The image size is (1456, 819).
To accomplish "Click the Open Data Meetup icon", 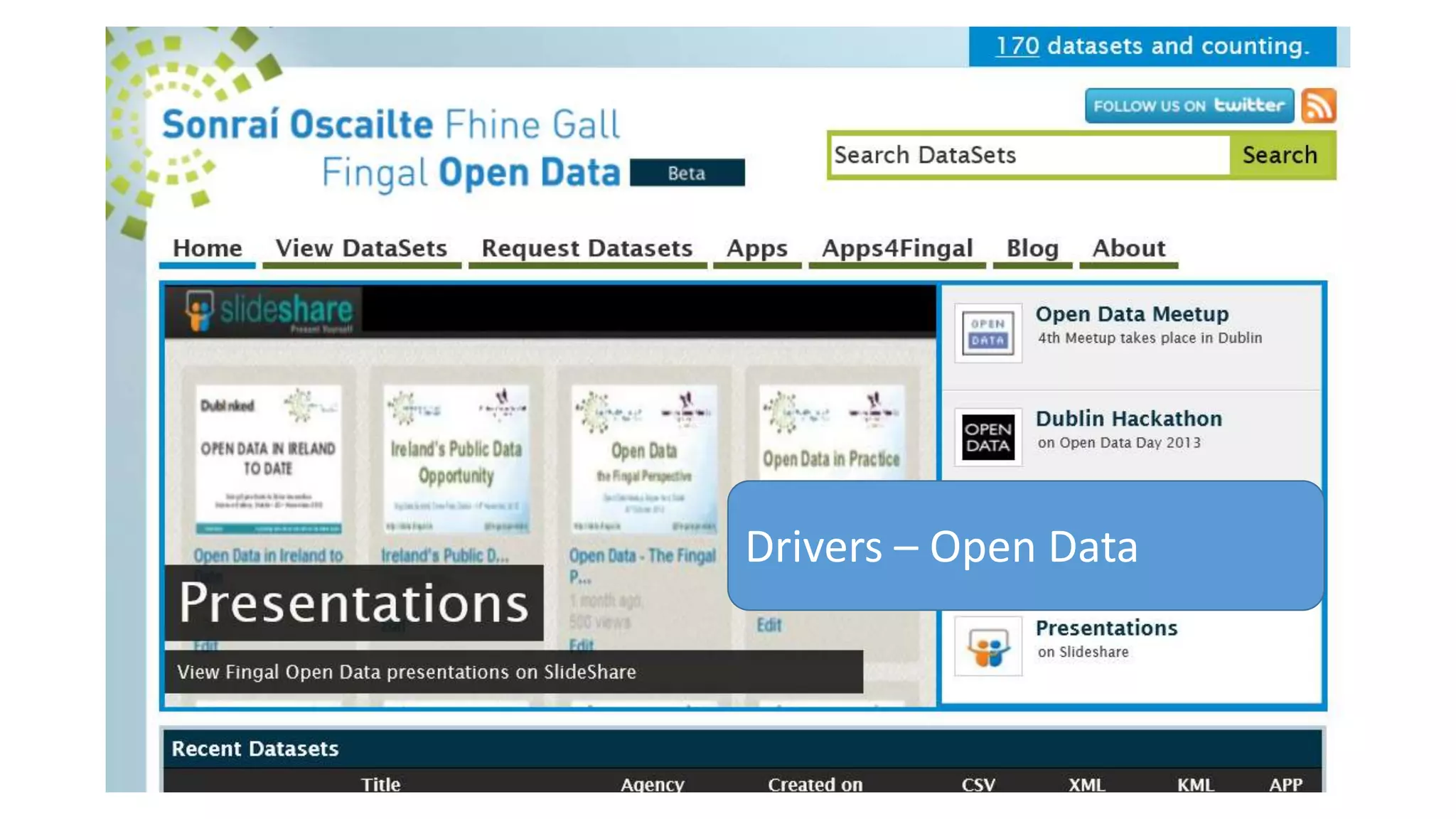I will tap(988, 333).
